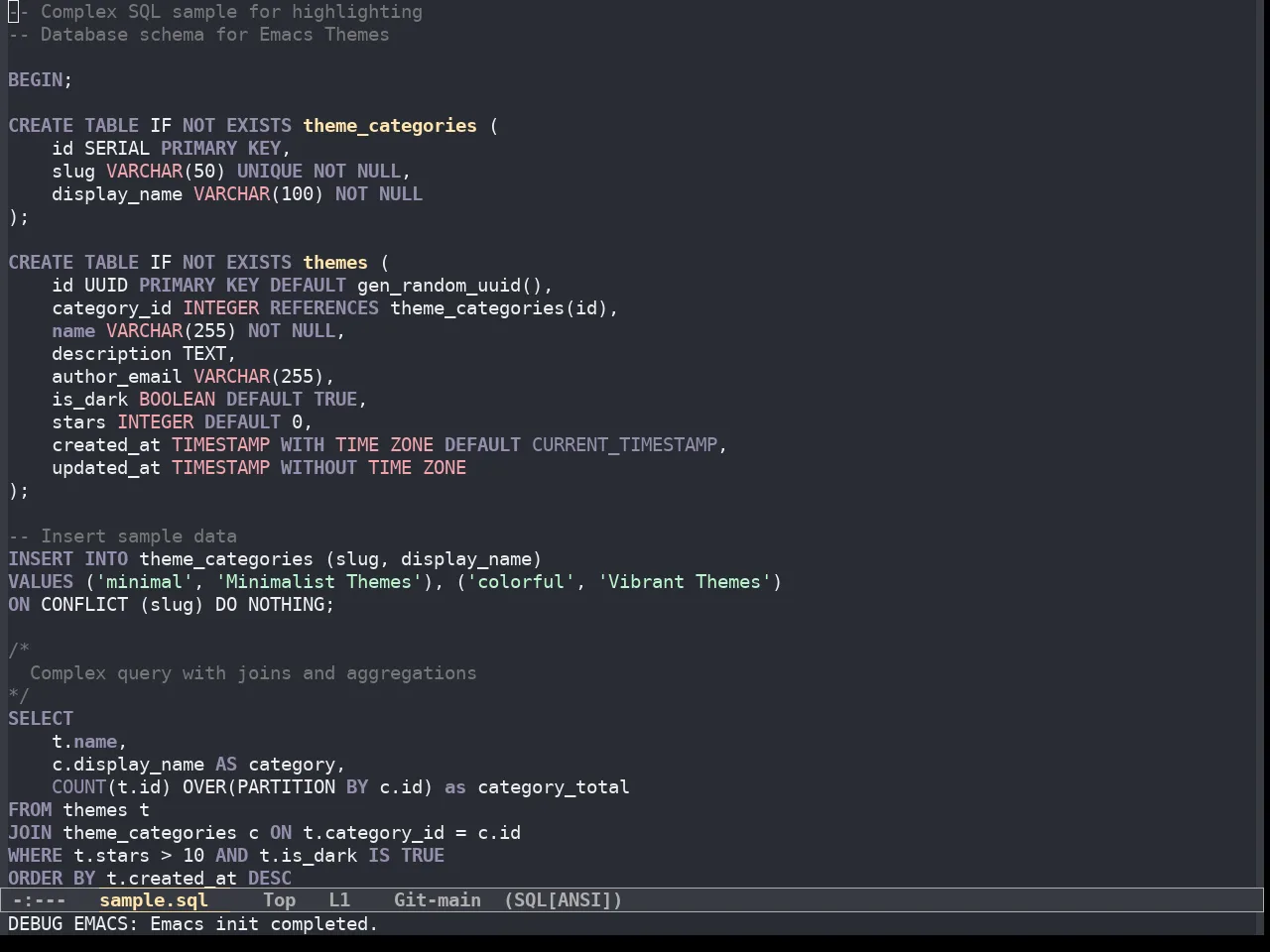1270x952 pixels.
Task: Click the 'Minimalist Themes' string literal
Action: point(319,582)
